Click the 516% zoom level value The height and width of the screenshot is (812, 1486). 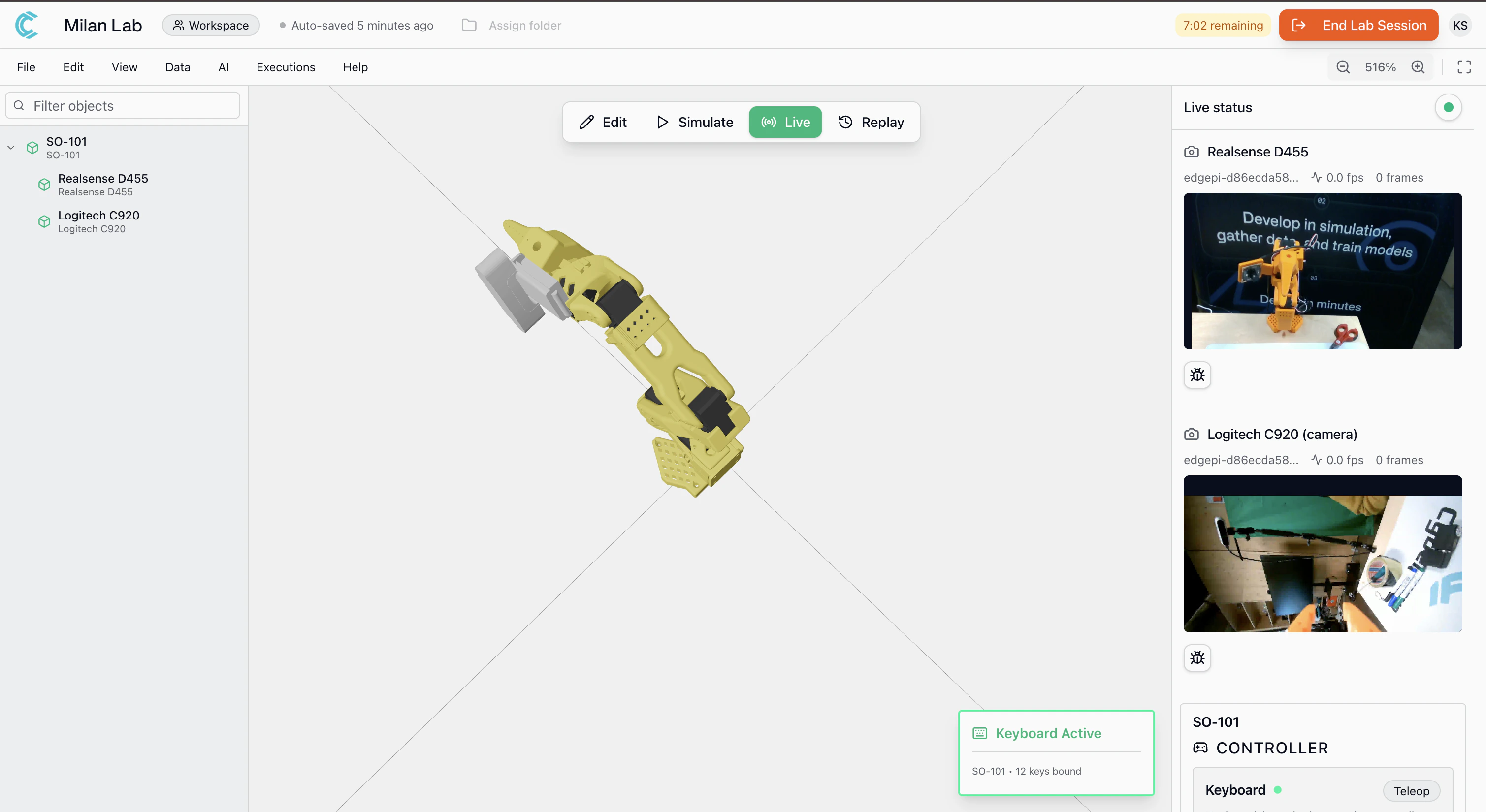(1380, 67)
